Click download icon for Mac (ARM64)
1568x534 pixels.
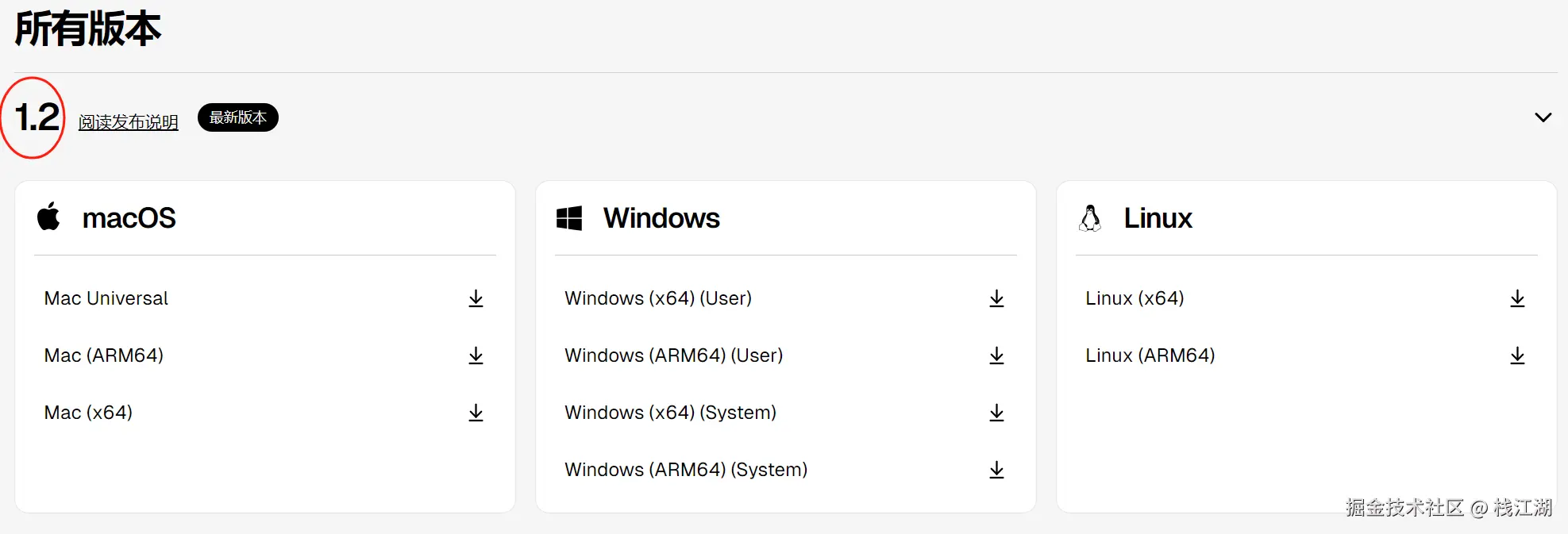(x=476, y=355)
